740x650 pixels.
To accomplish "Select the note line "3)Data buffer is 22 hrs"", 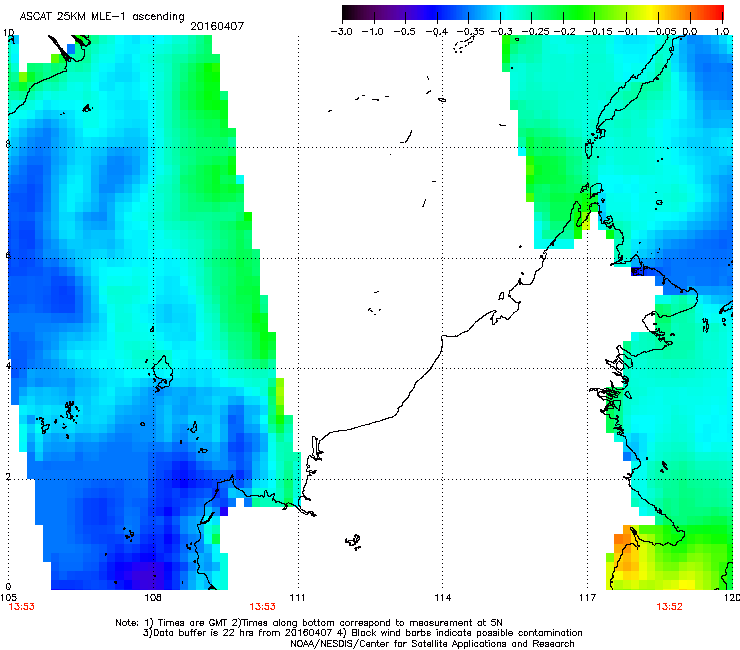I will [362, 633].
